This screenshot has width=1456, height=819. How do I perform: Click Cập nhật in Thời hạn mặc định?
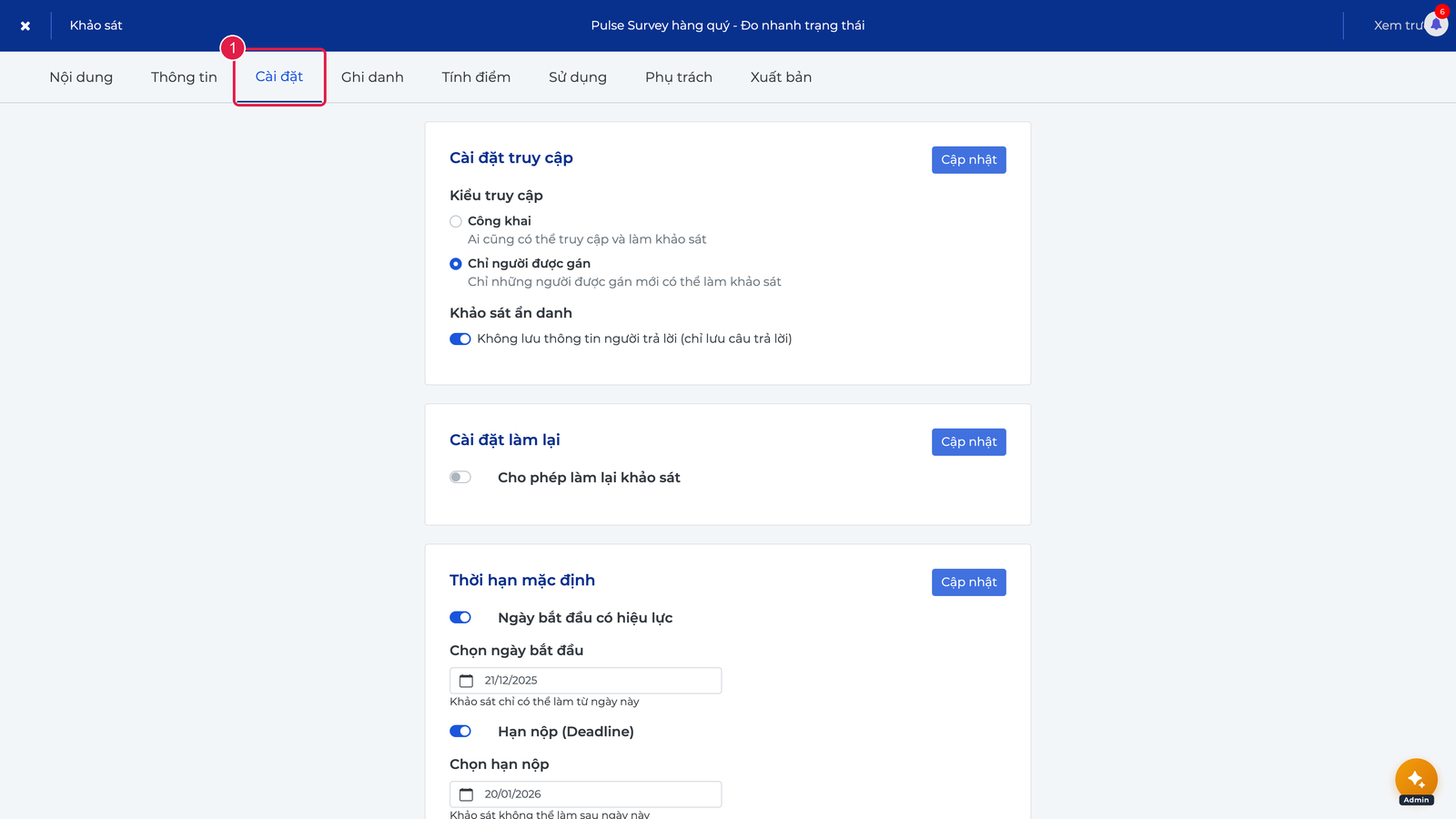pyautogui.click(x=969, y=582)
